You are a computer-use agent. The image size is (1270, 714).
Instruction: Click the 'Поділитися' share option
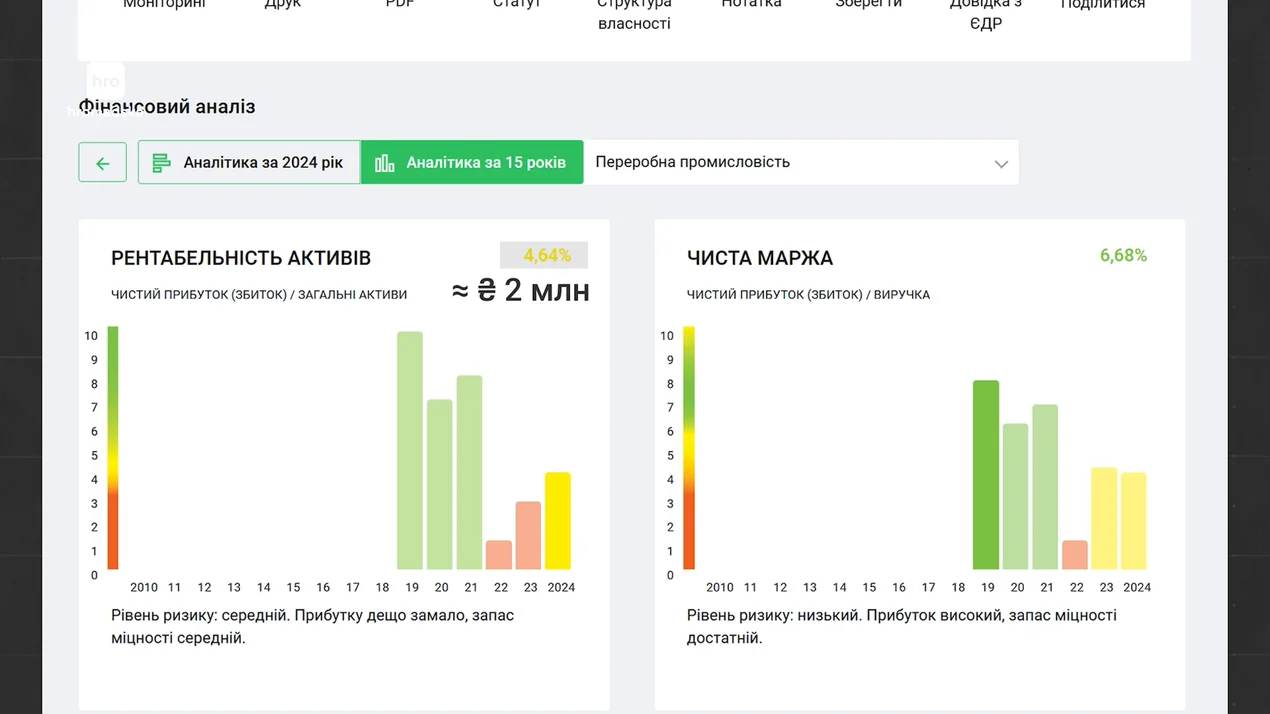(1102, 6)
